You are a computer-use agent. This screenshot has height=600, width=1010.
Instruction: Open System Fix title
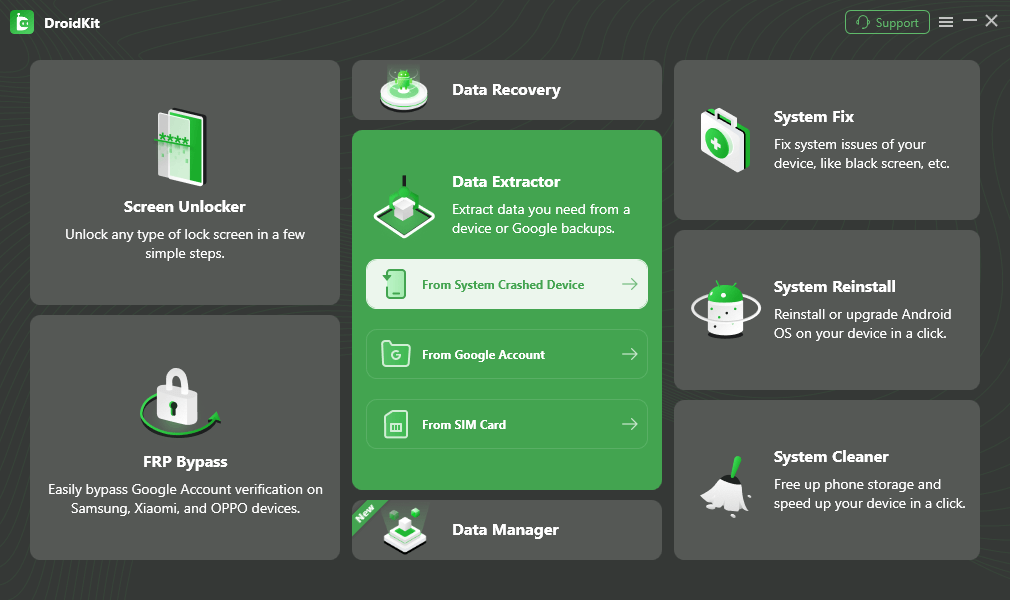coord(814,117)
